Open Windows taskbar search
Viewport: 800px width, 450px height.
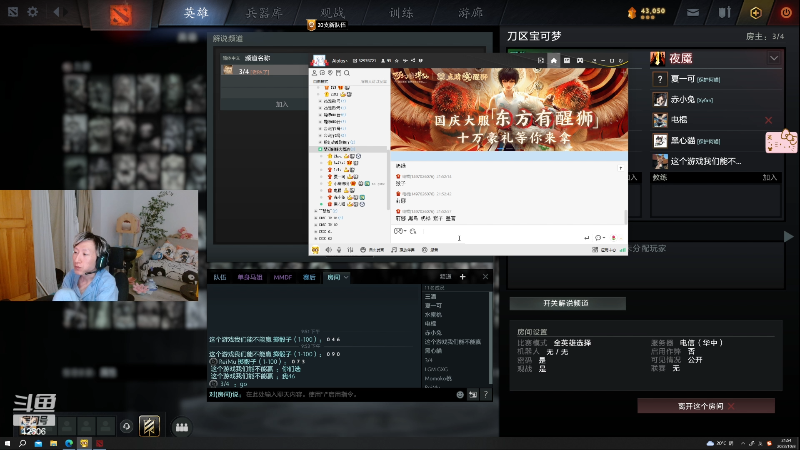click(x=22, y=444)
